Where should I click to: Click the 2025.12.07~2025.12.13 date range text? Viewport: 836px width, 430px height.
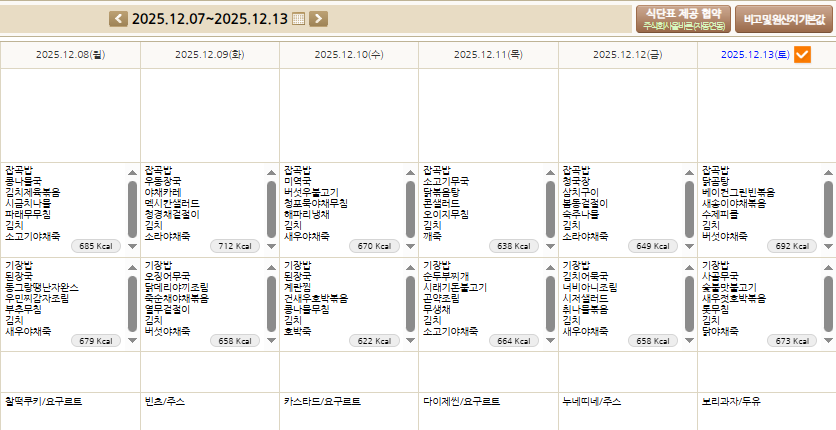(x=209, y=18)
